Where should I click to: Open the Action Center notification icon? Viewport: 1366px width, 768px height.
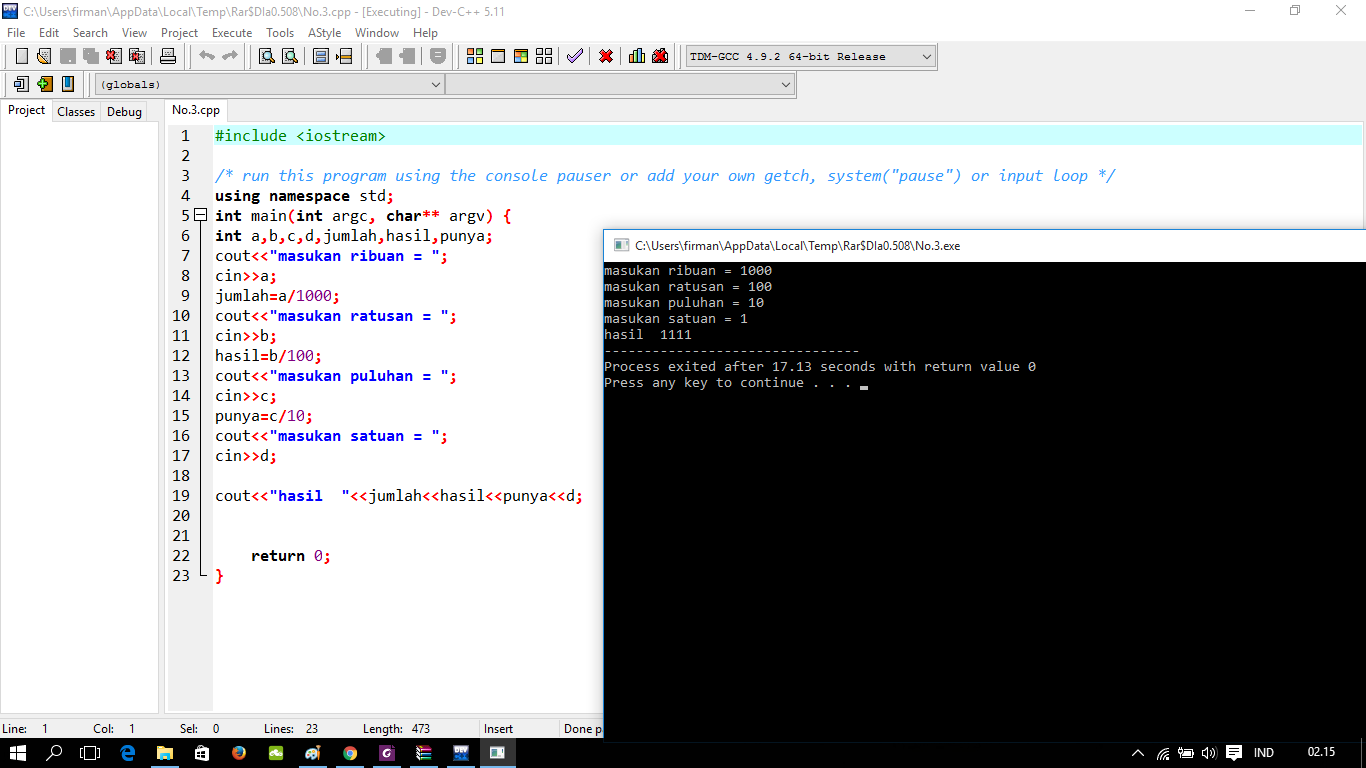pyautogui.click(x=1234, y=753)
